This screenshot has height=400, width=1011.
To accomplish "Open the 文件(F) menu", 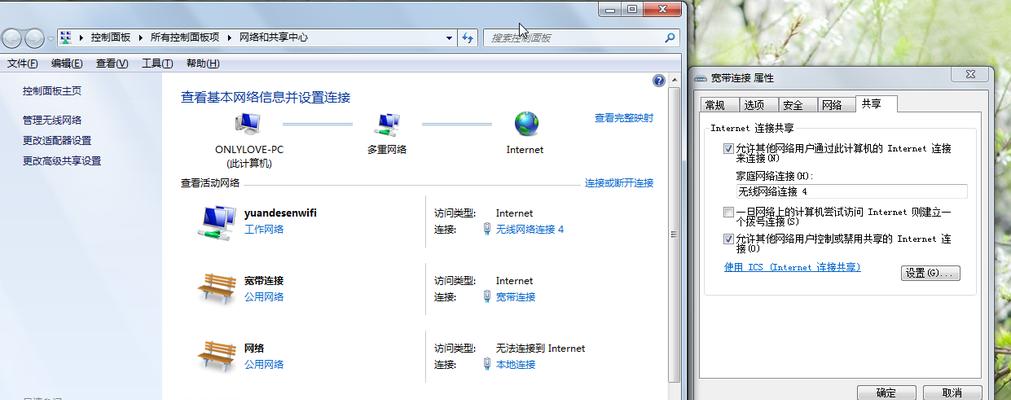I will (23, 63).
